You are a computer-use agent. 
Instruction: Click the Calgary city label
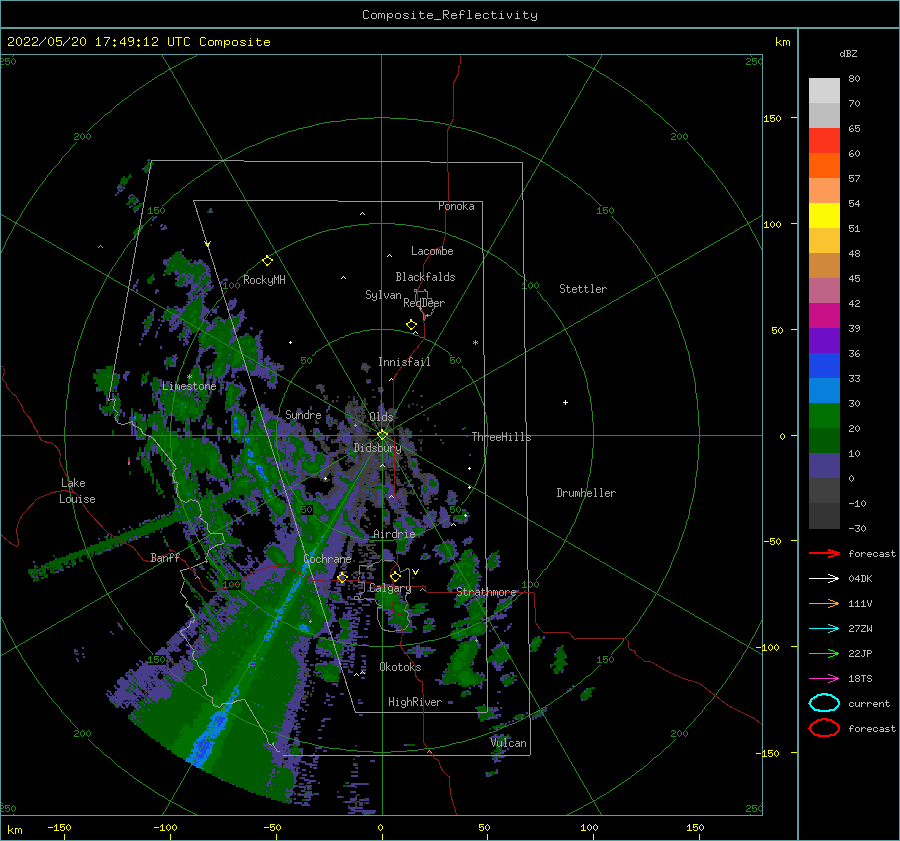point(390,588)
